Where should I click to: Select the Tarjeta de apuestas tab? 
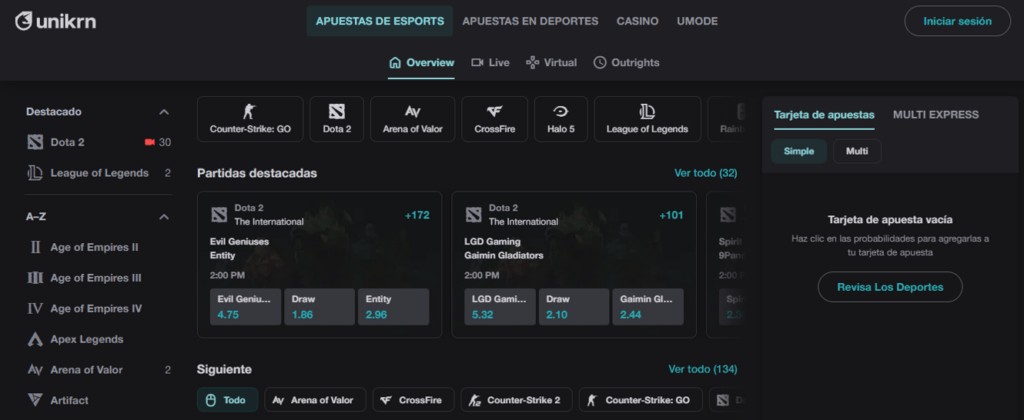824,115
